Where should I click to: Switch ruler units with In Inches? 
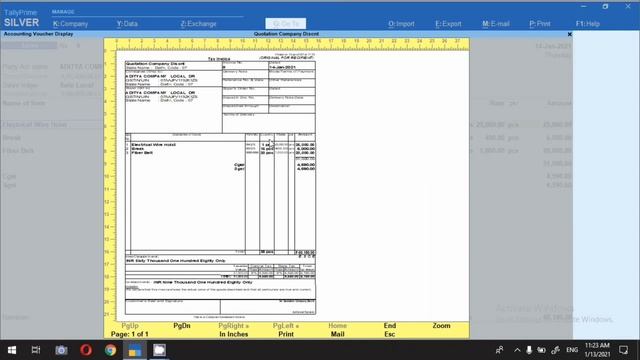[x=233, y=334]
